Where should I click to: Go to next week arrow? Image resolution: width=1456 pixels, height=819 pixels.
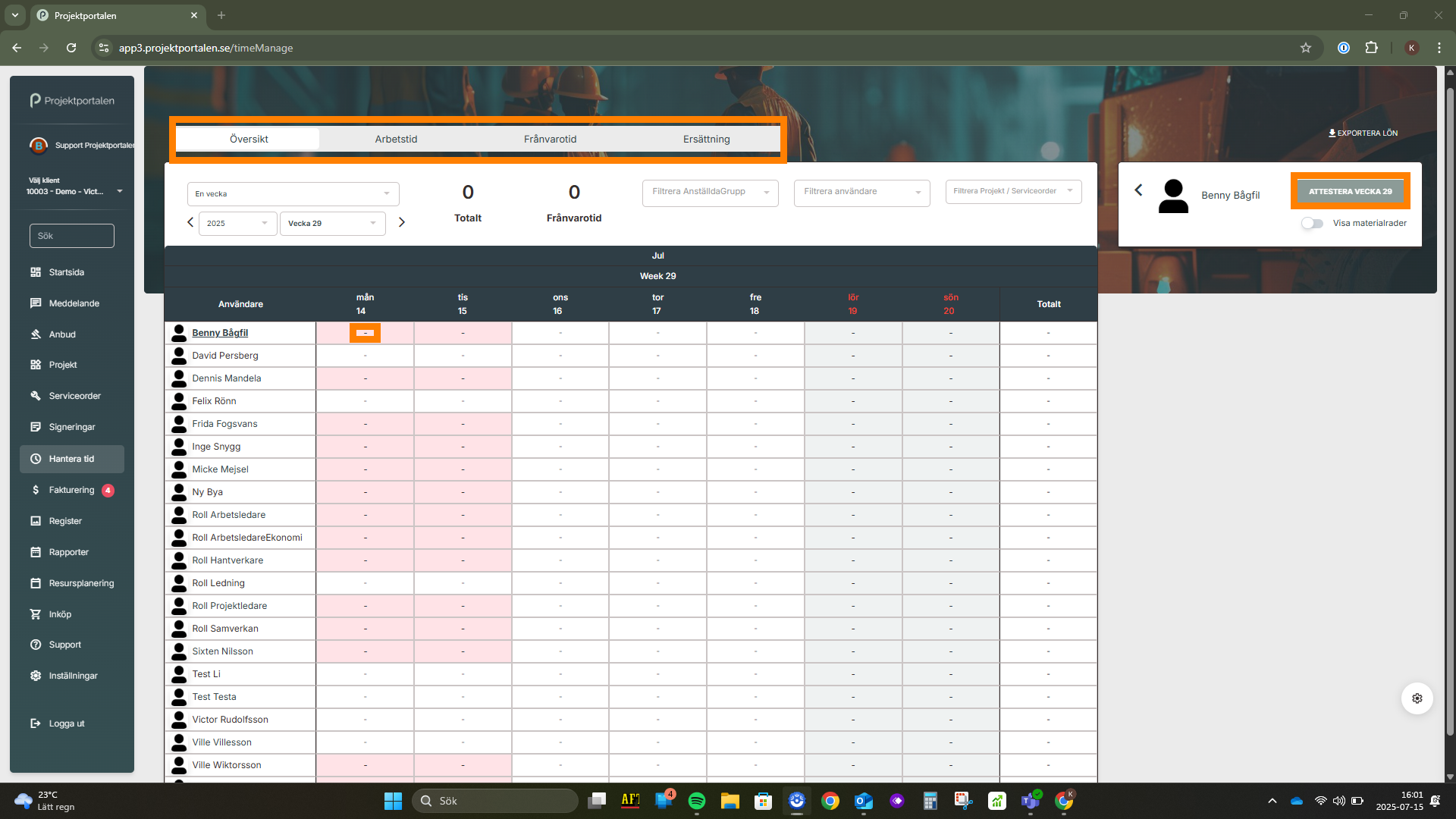click(402, 222)
